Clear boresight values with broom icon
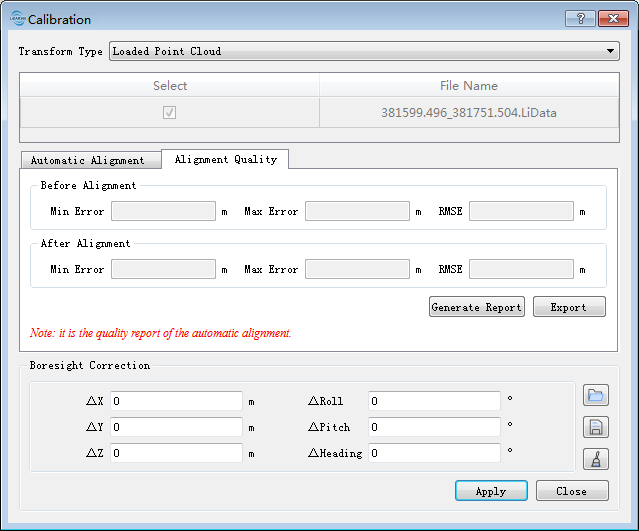Image resolution: width=639 pixels, height=531 pixels. click(x=596, y=459)
